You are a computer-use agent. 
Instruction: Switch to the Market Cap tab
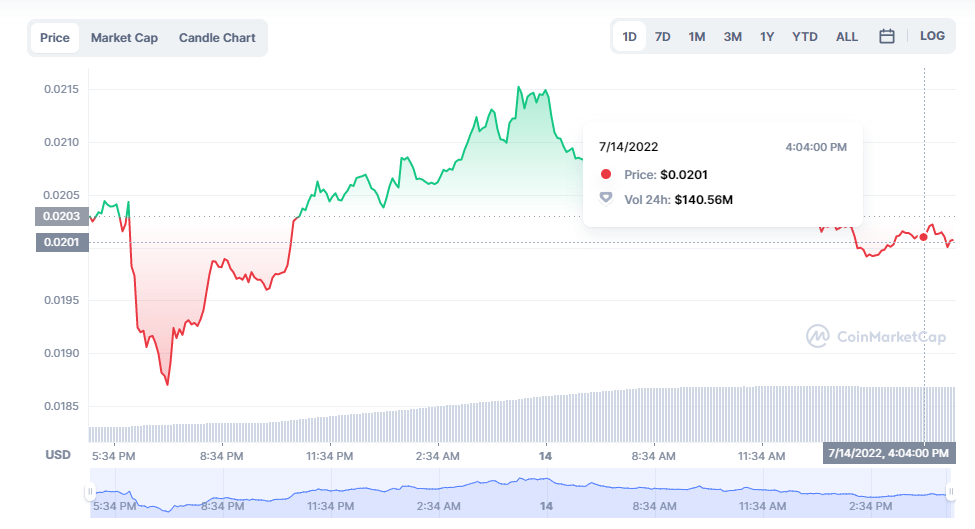(x=124, y=38)
